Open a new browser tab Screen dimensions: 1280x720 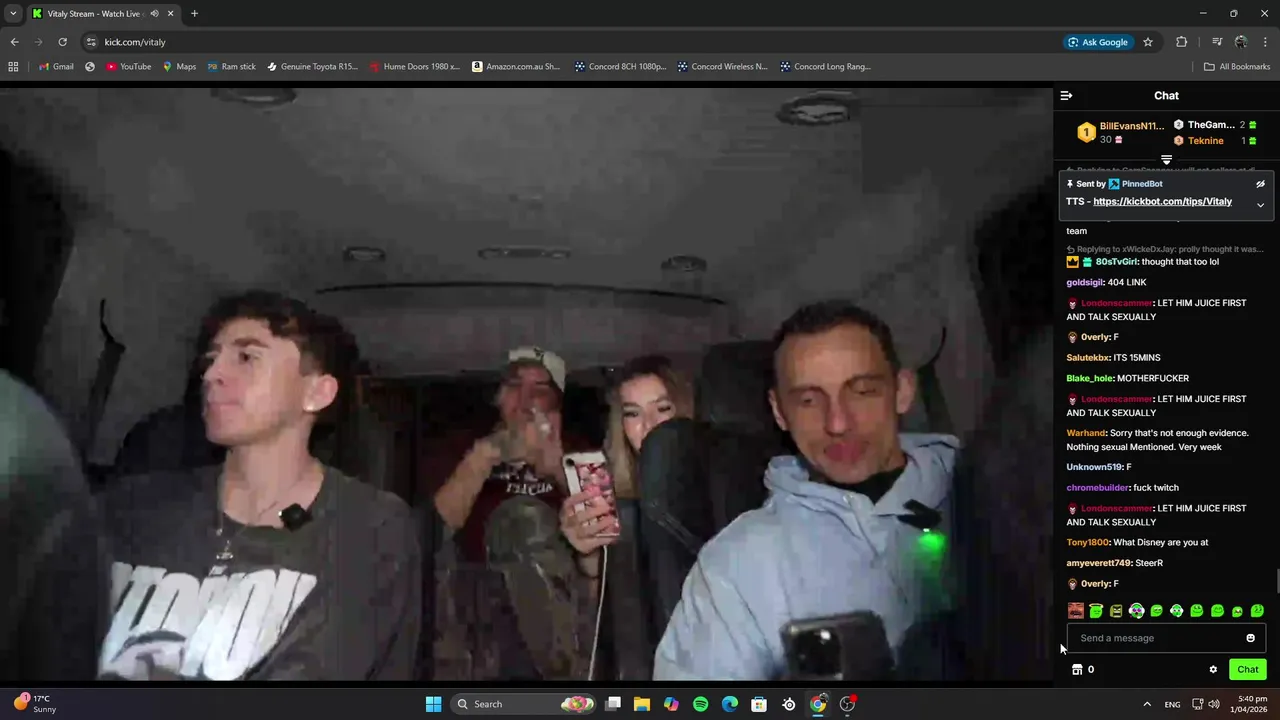click(x=194, y=14)
